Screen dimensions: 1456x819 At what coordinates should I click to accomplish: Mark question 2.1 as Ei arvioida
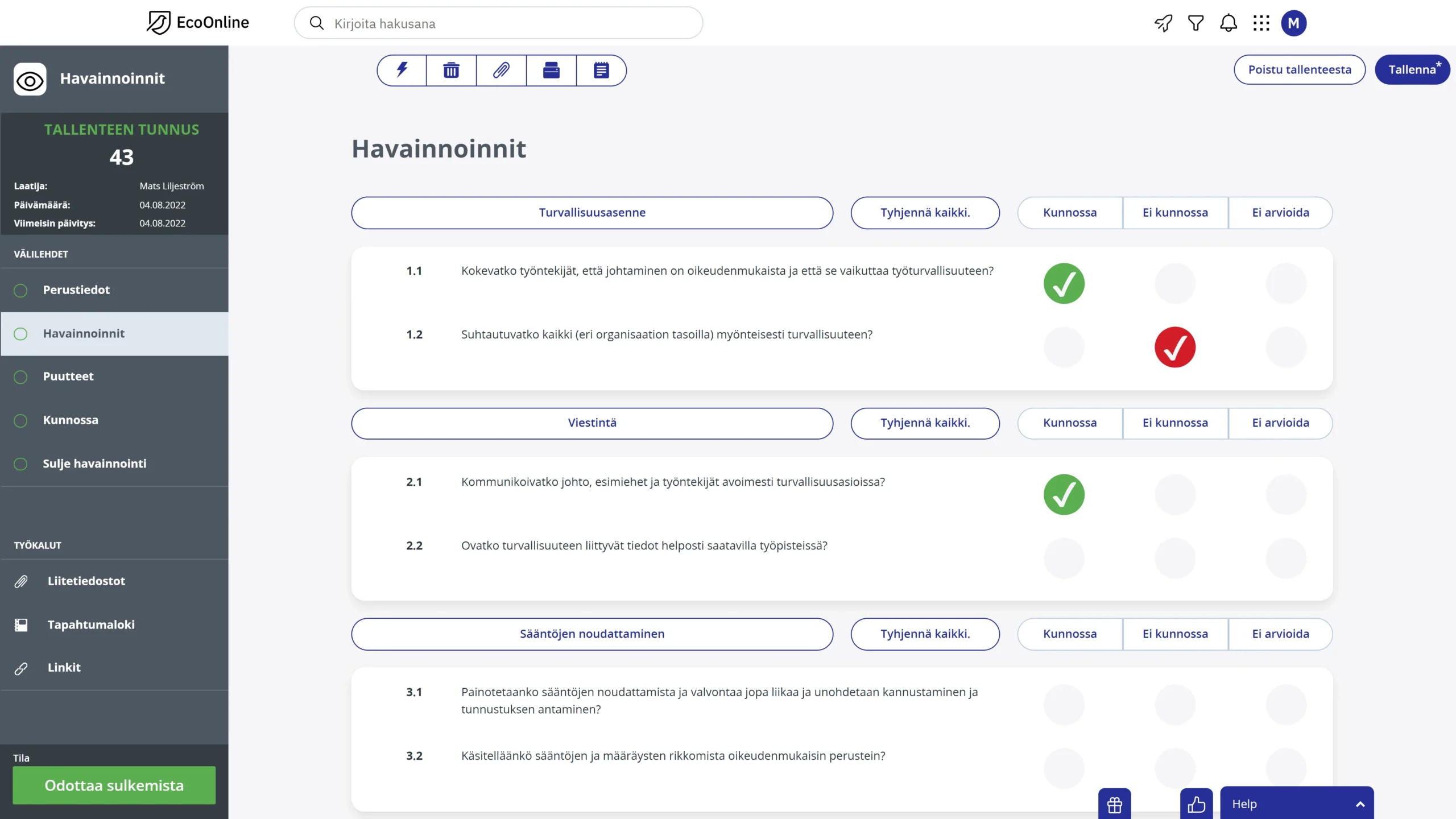[x=1286, y=494]
